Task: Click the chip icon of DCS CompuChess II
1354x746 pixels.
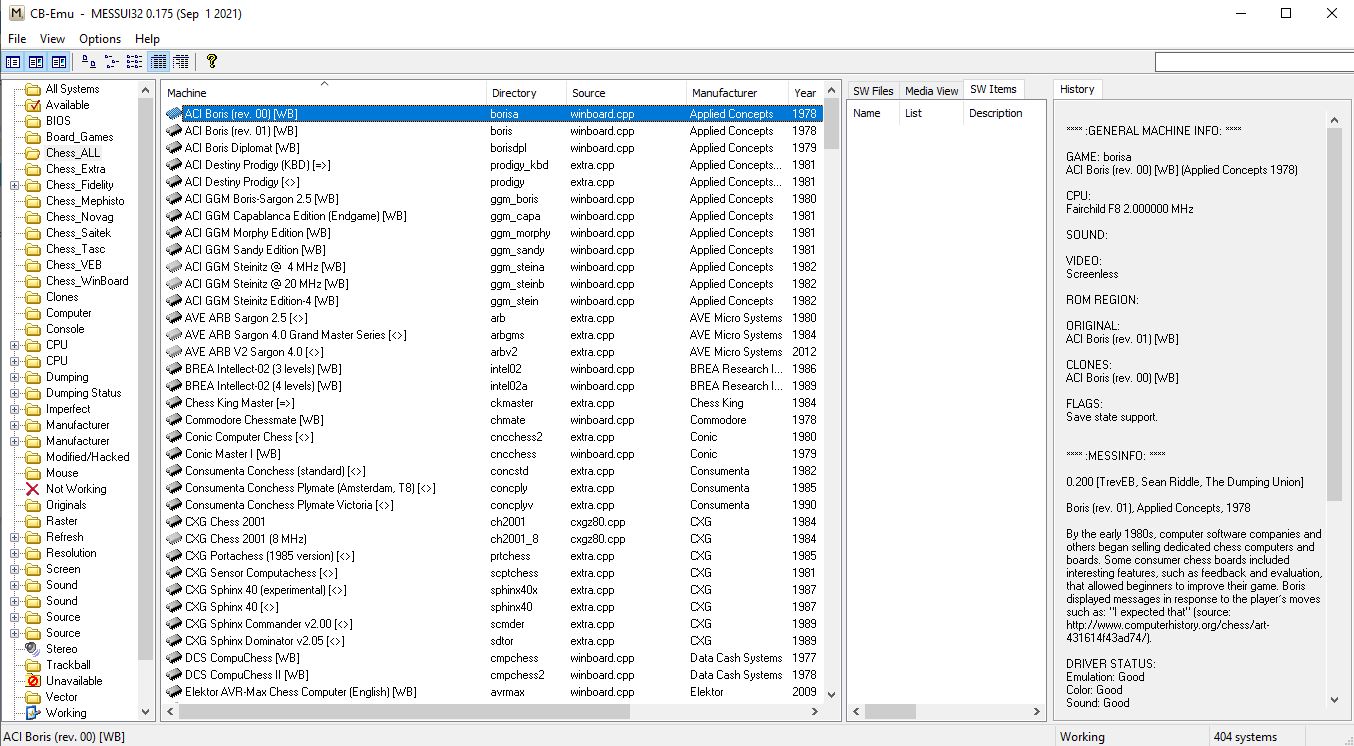Action: [174, 675]
